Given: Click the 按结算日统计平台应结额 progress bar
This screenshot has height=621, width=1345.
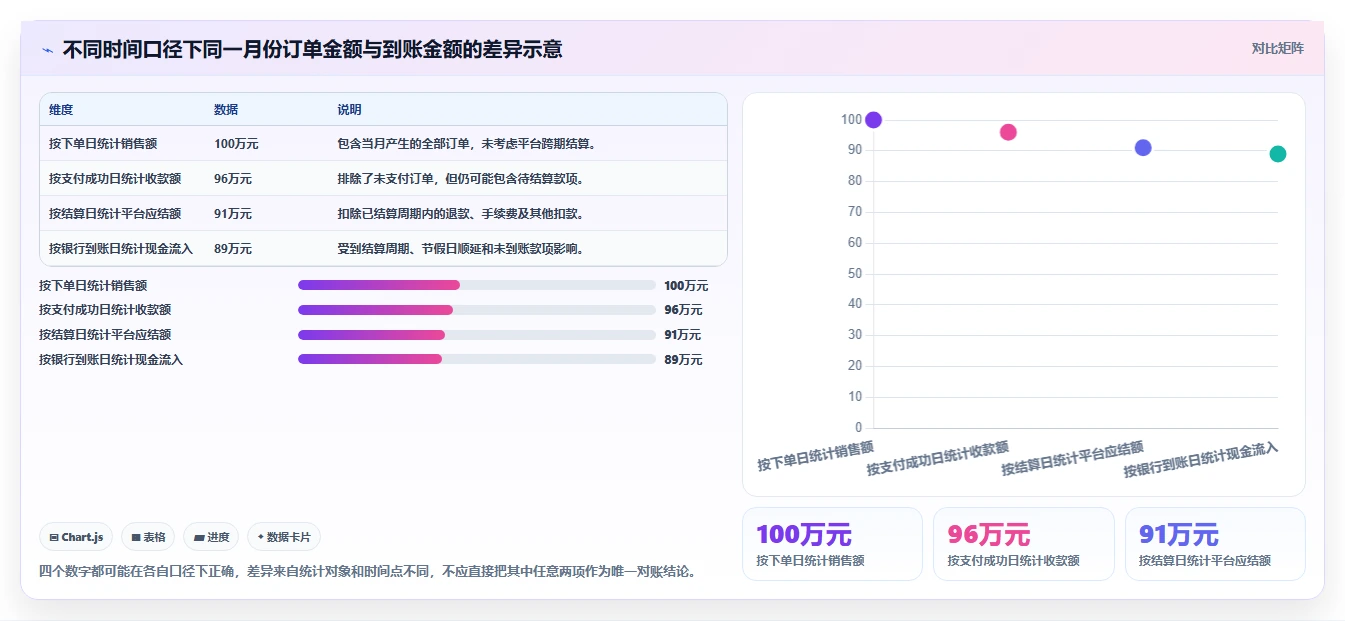Looking at the screenshot, I should 476,335.
